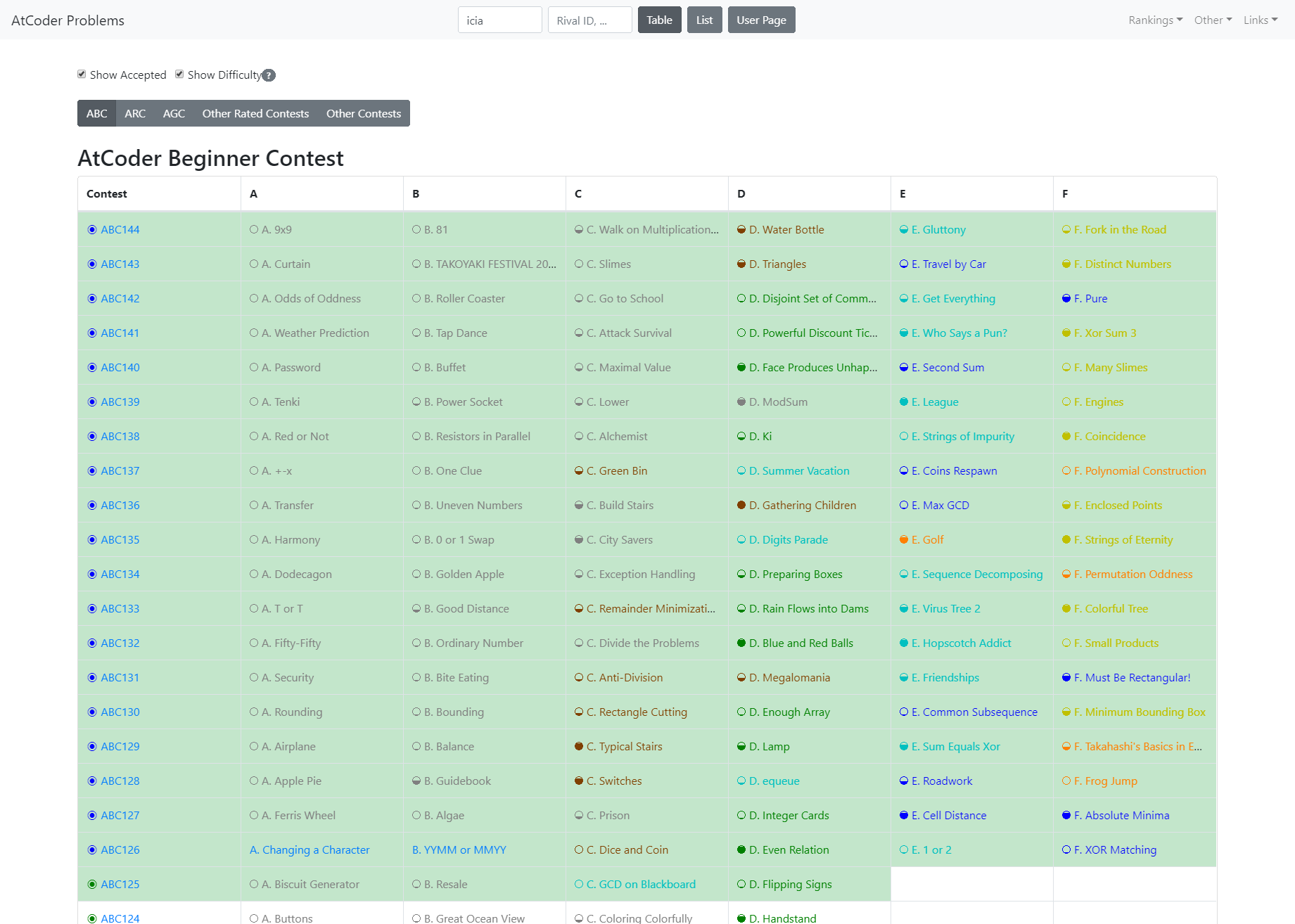Open problem A. Weather Prediction
1295x924 pixels.
[315, 333]
